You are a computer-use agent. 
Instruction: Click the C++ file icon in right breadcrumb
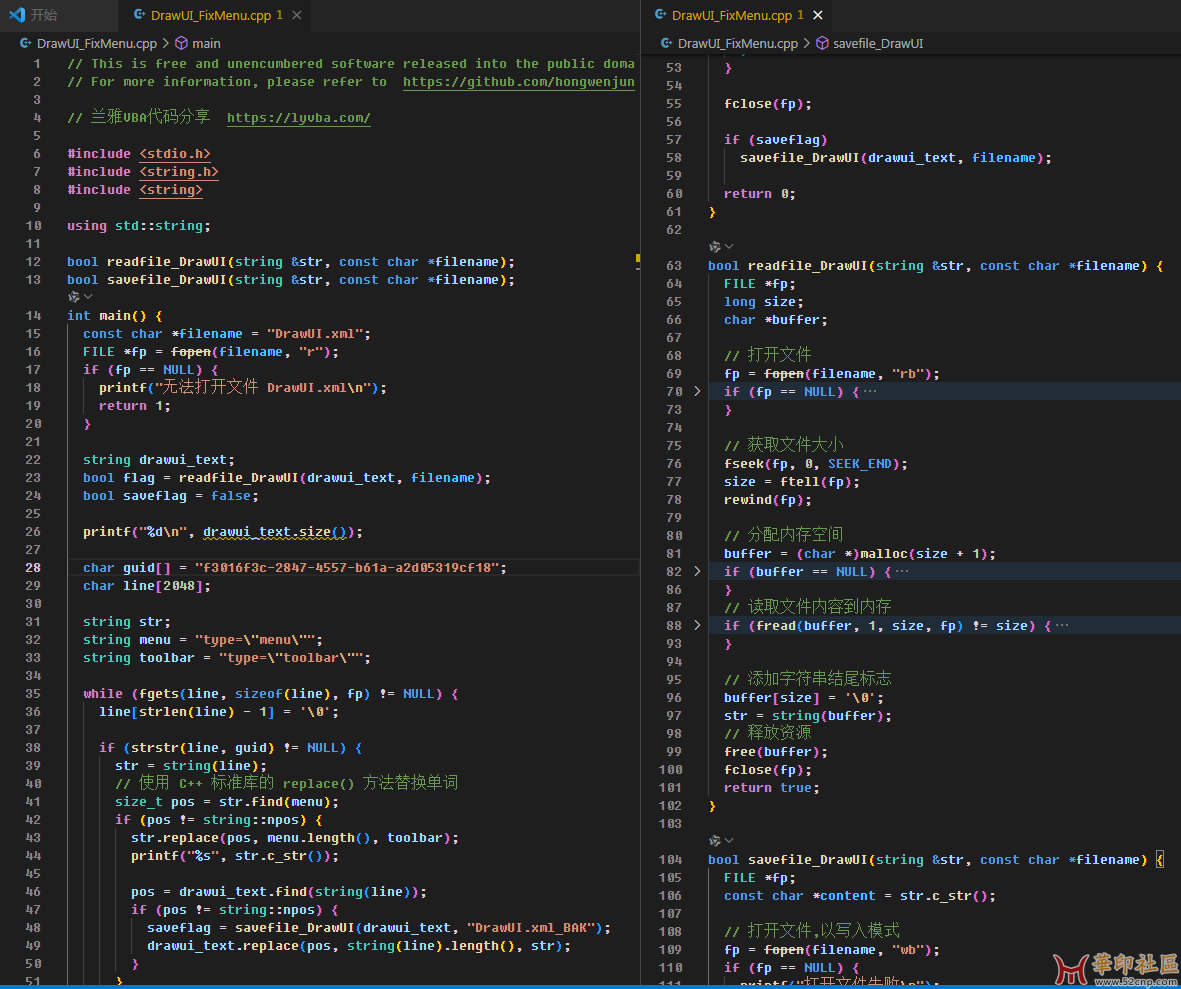(666, 44)
